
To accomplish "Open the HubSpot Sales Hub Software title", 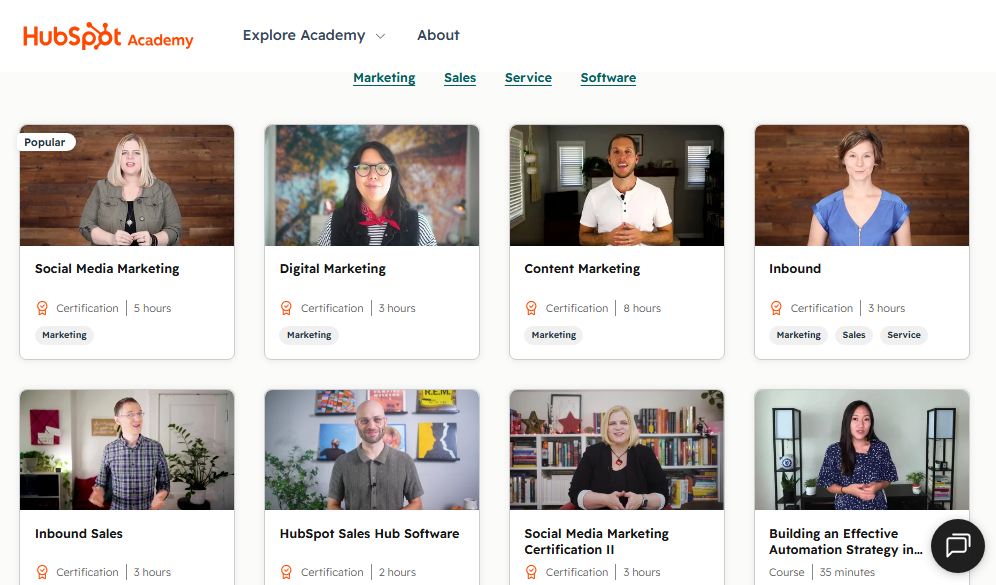I will pyautogui.click(x=370, y=534).
